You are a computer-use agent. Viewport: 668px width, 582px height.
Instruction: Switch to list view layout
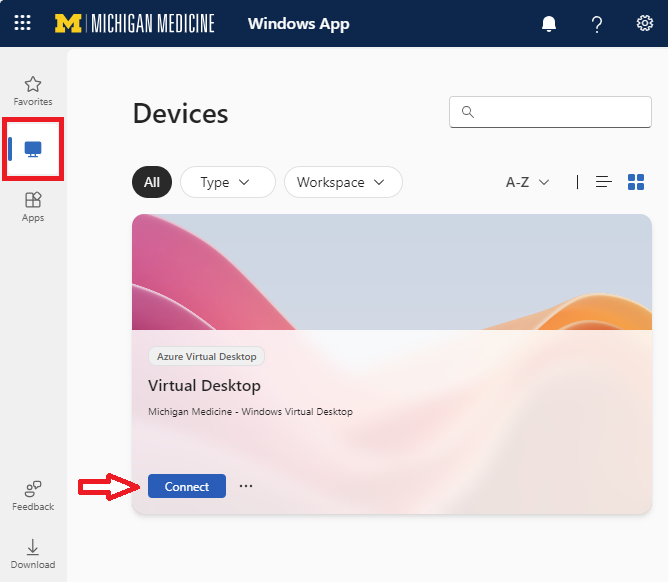point(603,182)
